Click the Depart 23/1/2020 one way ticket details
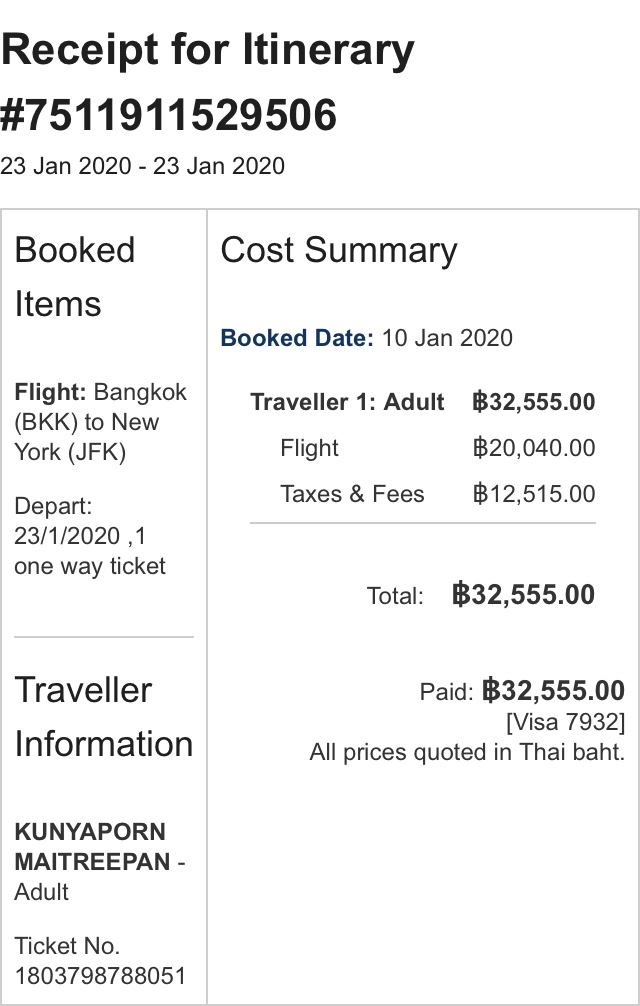 tap(90, 536)
